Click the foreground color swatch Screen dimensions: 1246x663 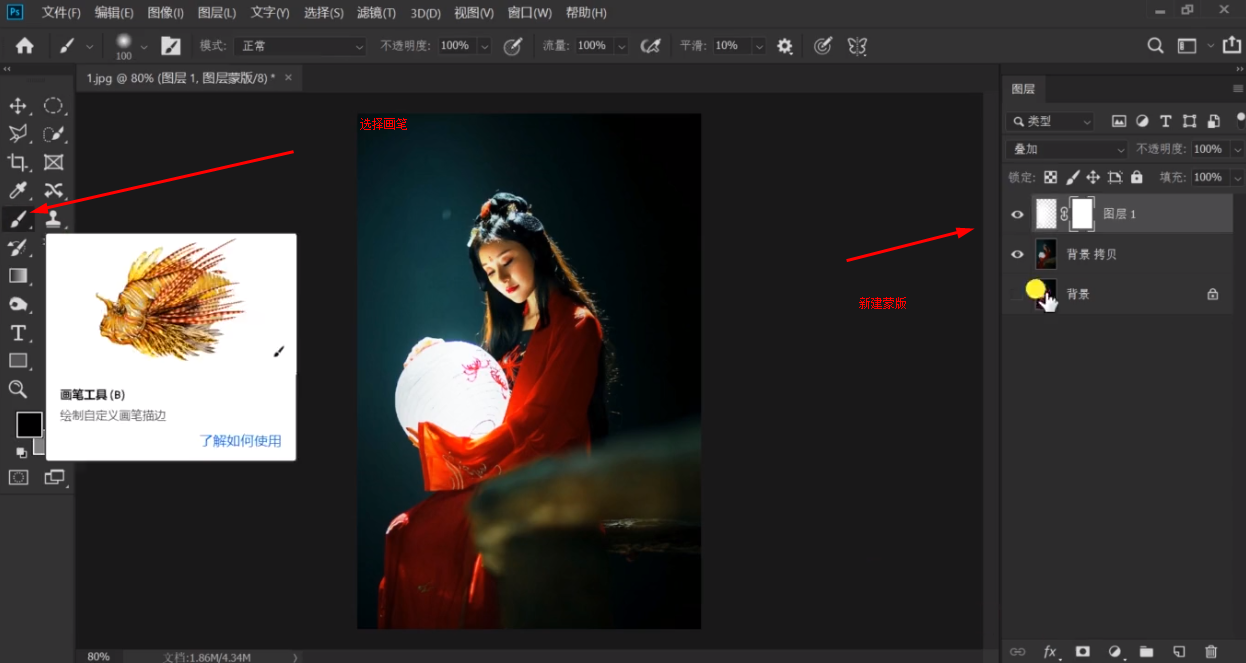(29, 424)
